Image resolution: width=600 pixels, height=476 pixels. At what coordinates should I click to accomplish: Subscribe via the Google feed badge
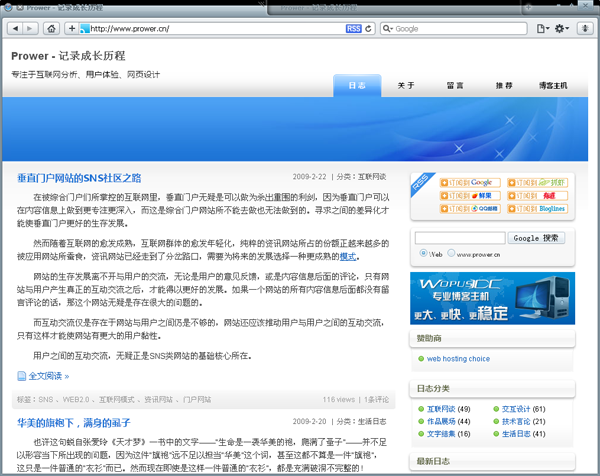[x=470, y=183]
